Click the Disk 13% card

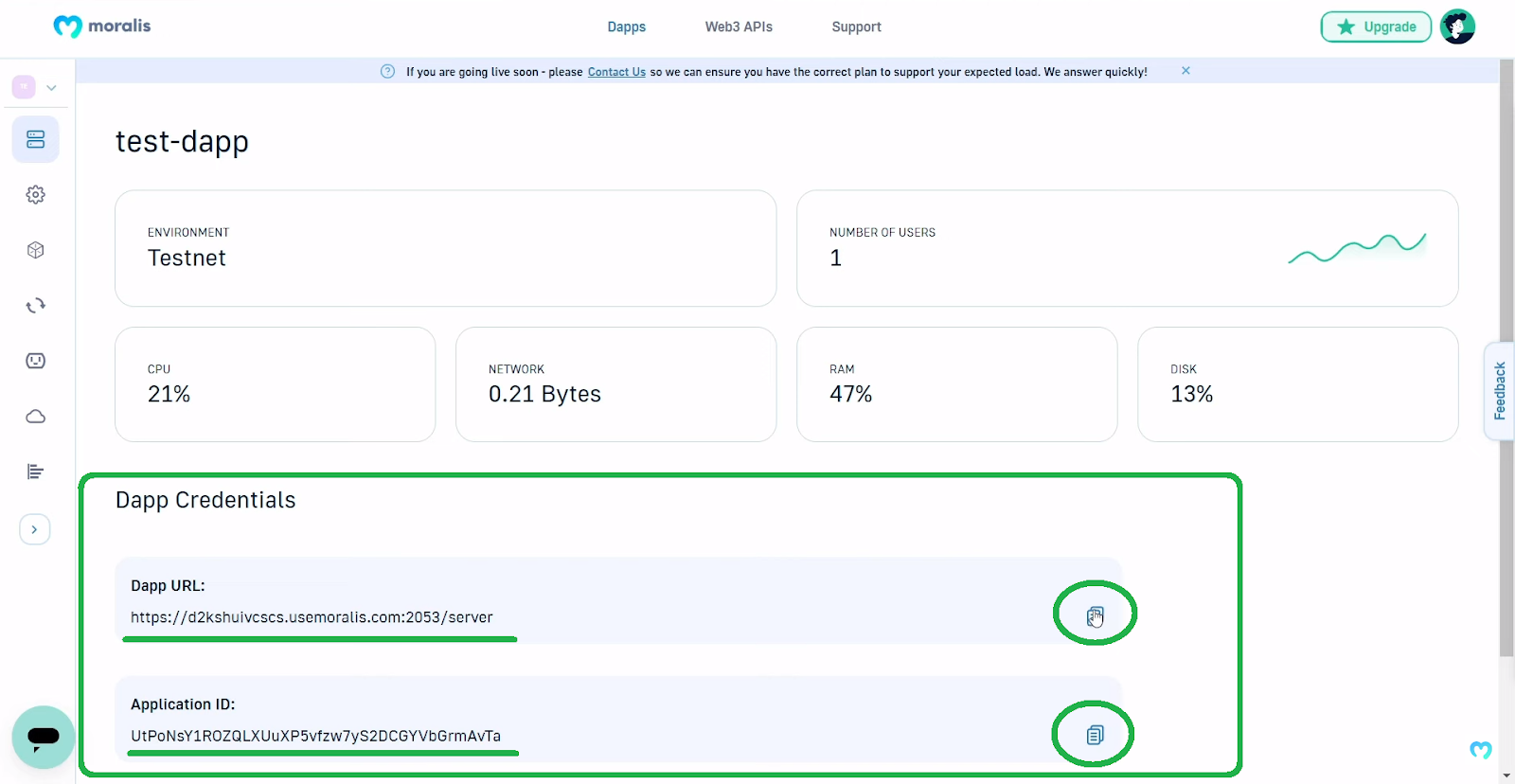[x=1297, y=384]
